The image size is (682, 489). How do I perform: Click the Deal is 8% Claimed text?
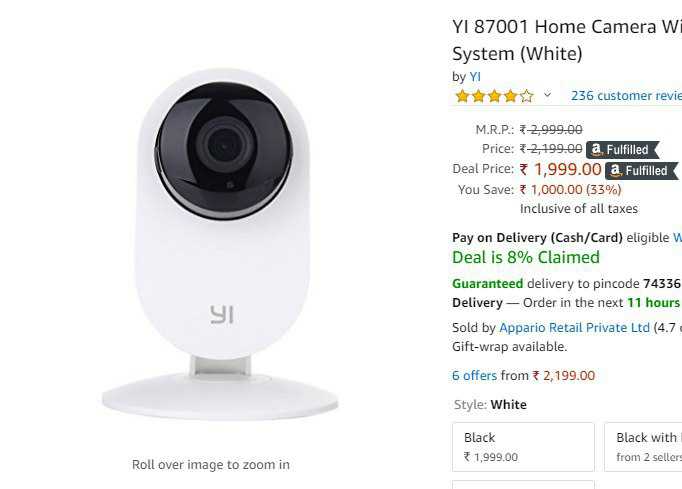click(x=526, y=257)
